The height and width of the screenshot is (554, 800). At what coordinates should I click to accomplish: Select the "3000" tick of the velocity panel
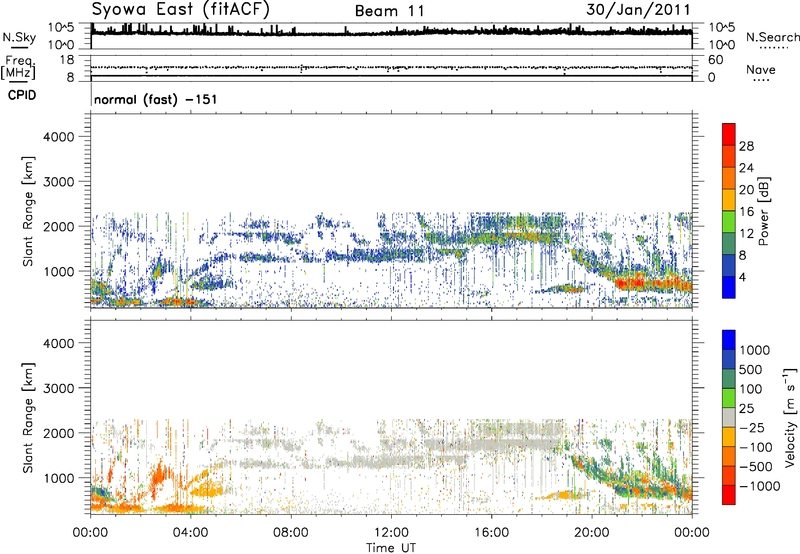click(x=59, y=388)
